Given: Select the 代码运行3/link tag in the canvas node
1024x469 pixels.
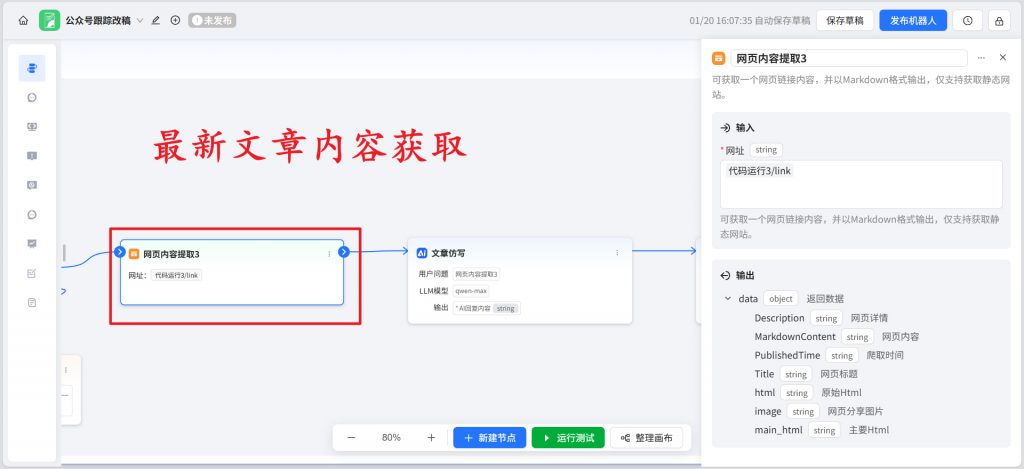Looking at the screenshot, I should (x=176, y=275).
